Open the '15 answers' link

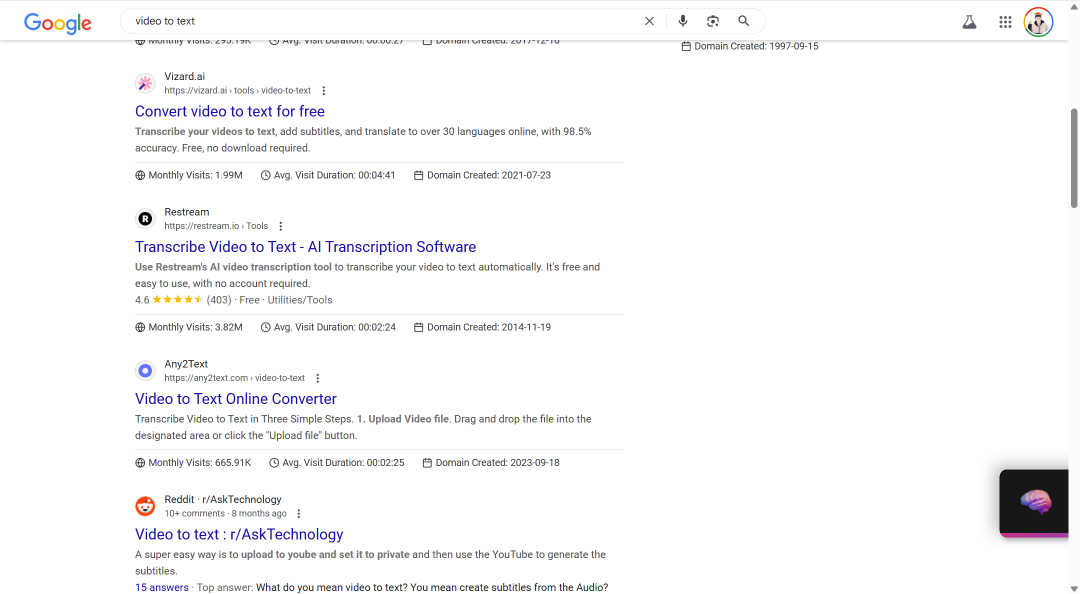pyautogui.click(x=162, y=588)
